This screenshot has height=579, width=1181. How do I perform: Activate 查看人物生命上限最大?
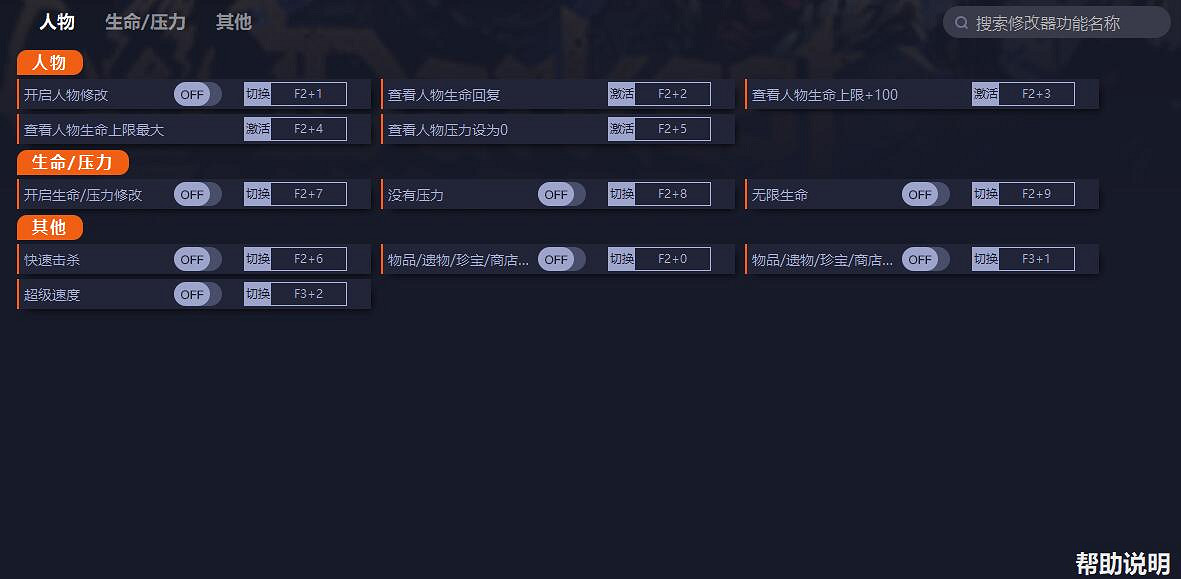(x=256, y=128)
